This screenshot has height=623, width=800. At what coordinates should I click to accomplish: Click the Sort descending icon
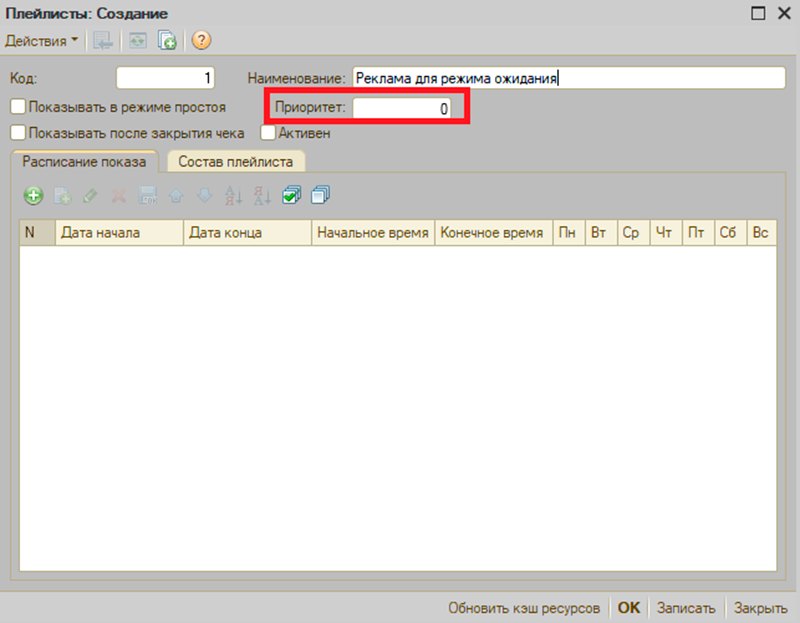(x=262, y=196)
